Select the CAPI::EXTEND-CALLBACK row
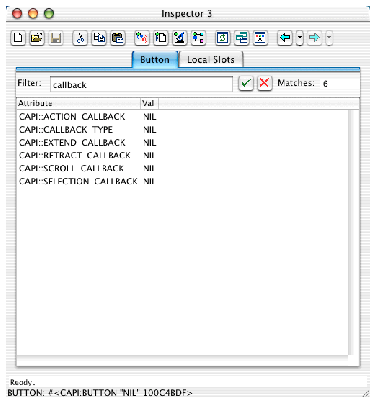This screenshot has height=406, width=377. [182, 143]
